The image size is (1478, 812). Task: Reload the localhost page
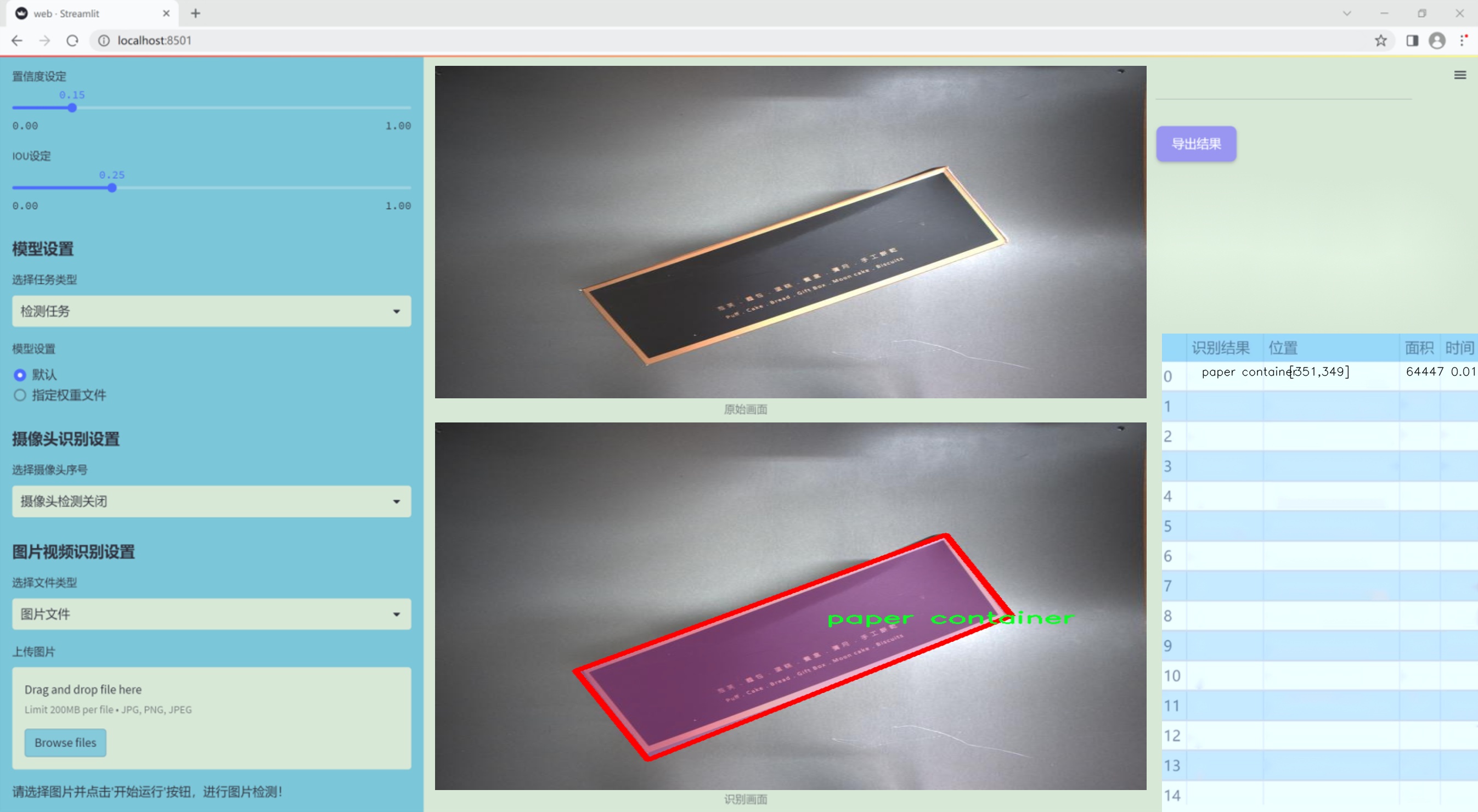[72, 41]
